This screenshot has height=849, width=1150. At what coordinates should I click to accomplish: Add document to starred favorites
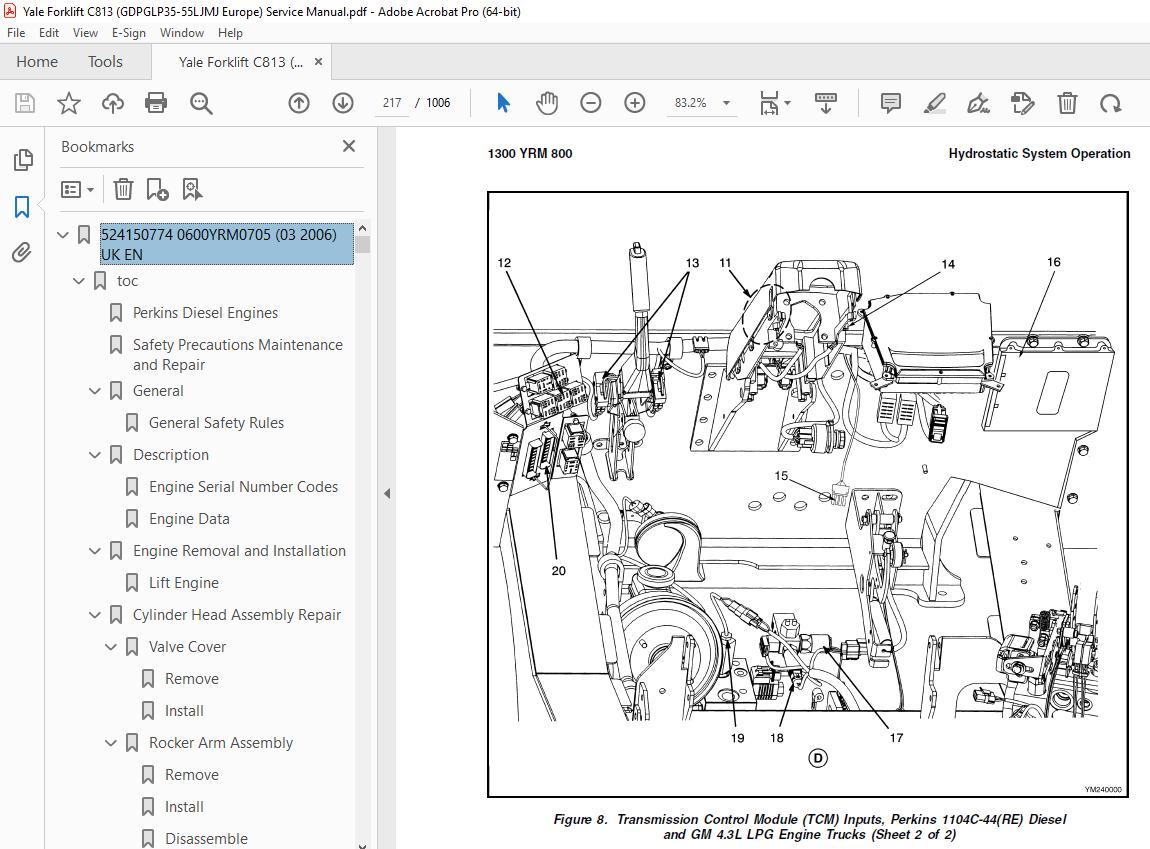[69, 103]
